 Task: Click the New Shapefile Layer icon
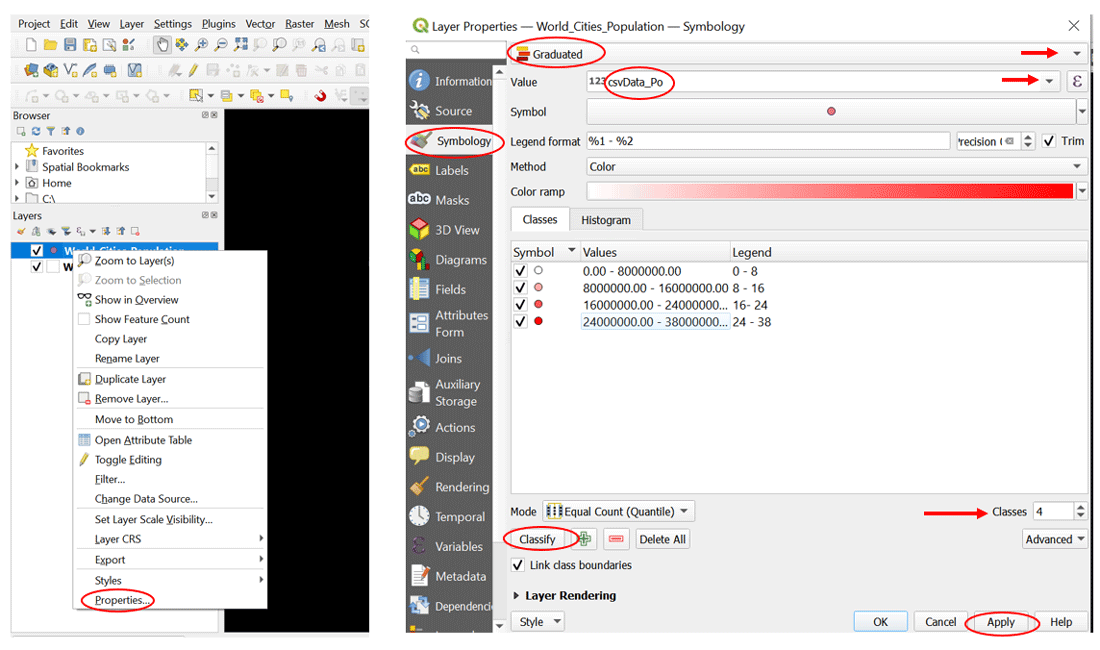click(71, 69)
